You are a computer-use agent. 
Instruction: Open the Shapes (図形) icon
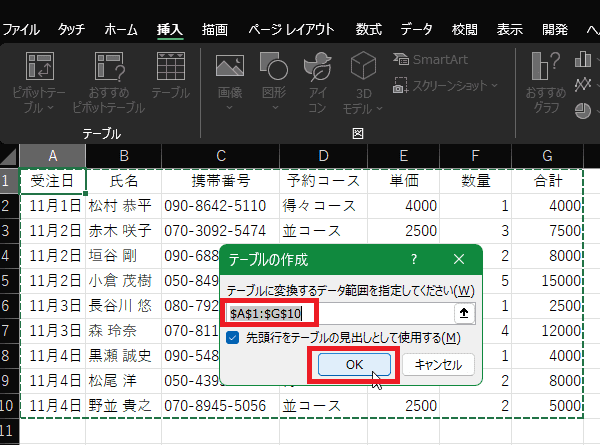pyautogui.click(x=274, y=68)
